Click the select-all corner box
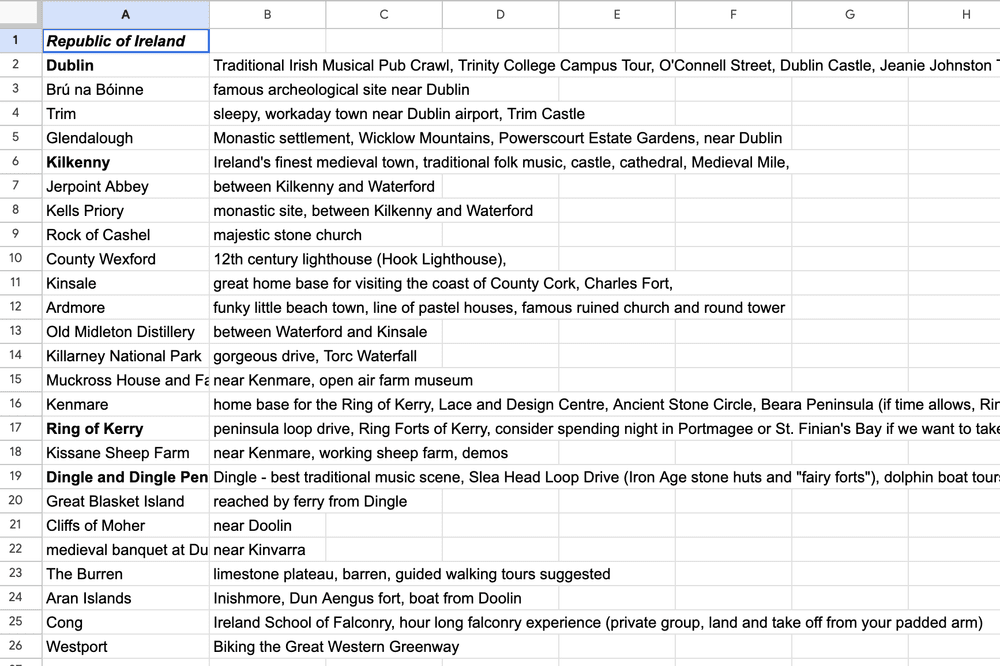Image resolution: width=1000 pixels, height=666 pixels. [21, 14]
